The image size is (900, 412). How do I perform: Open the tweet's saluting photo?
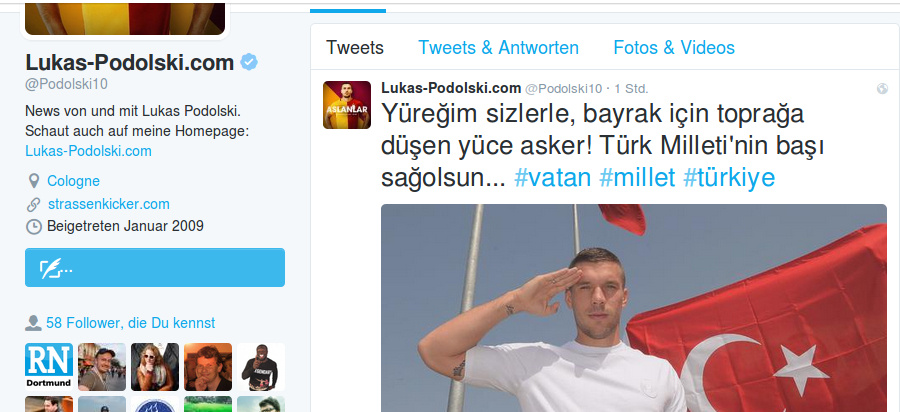[634, 308]
